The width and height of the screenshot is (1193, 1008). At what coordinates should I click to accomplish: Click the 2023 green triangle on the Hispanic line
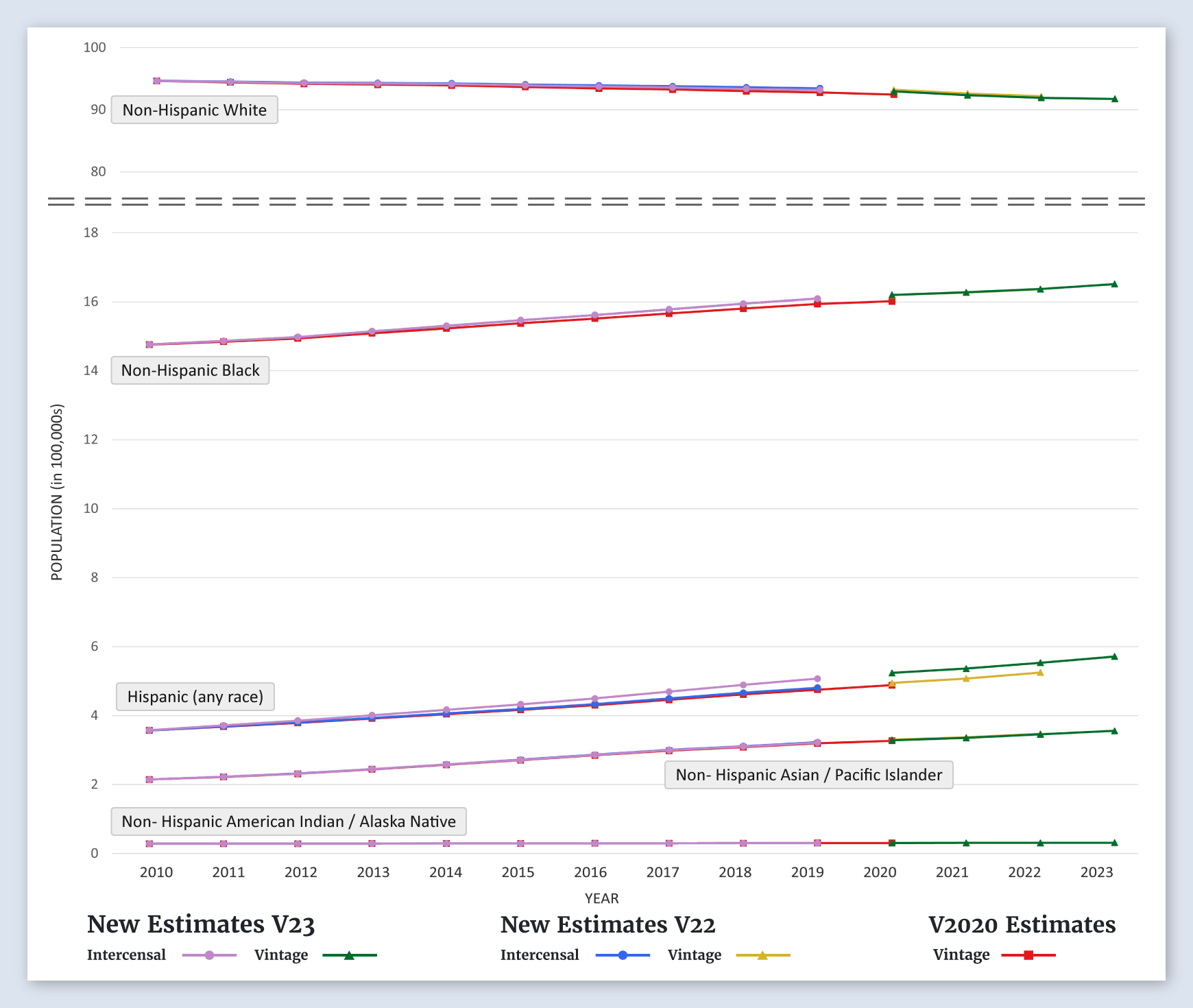[x=1114, y=657]
